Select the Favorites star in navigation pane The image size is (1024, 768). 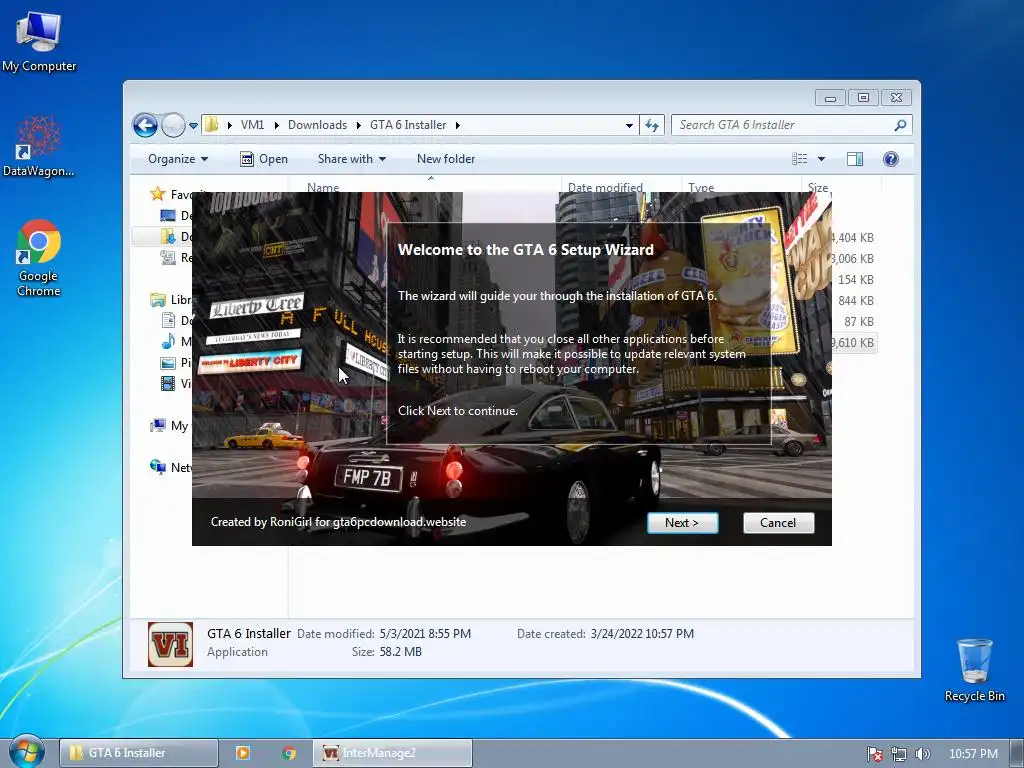(x=157, y=194)
